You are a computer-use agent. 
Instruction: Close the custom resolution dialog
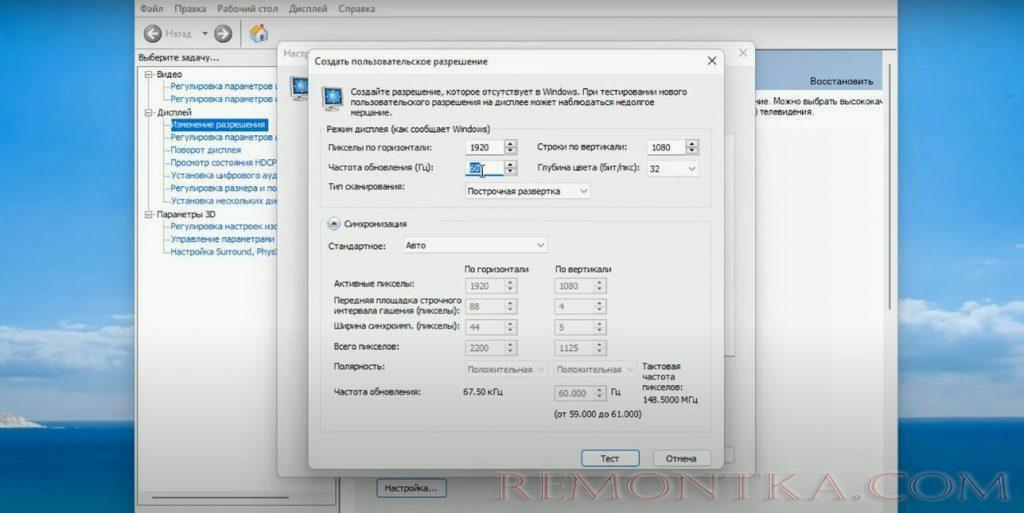[712, 61]
